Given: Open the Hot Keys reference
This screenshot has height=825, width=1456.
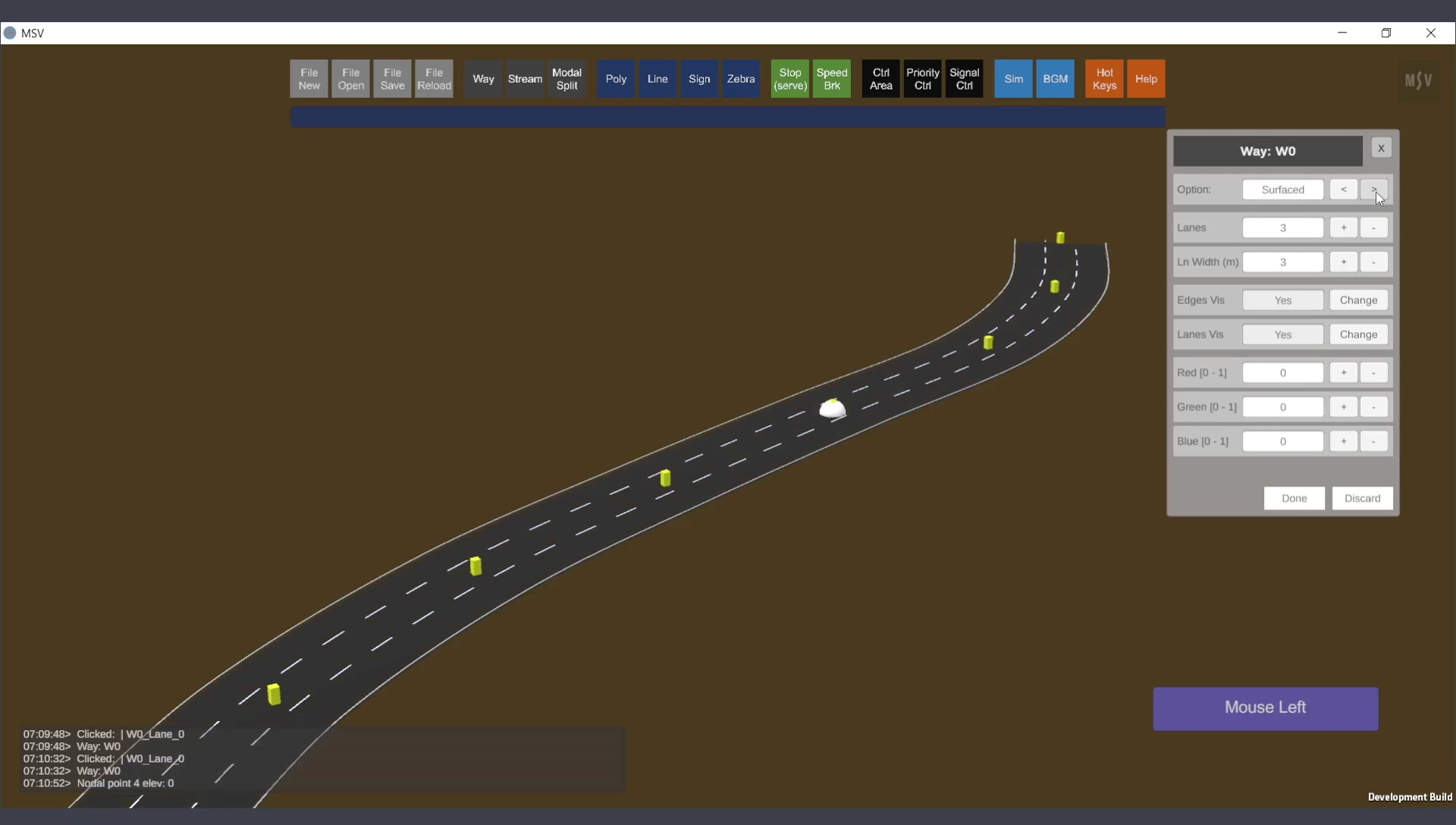Looking at the screenshot, I should point(1103,79).
